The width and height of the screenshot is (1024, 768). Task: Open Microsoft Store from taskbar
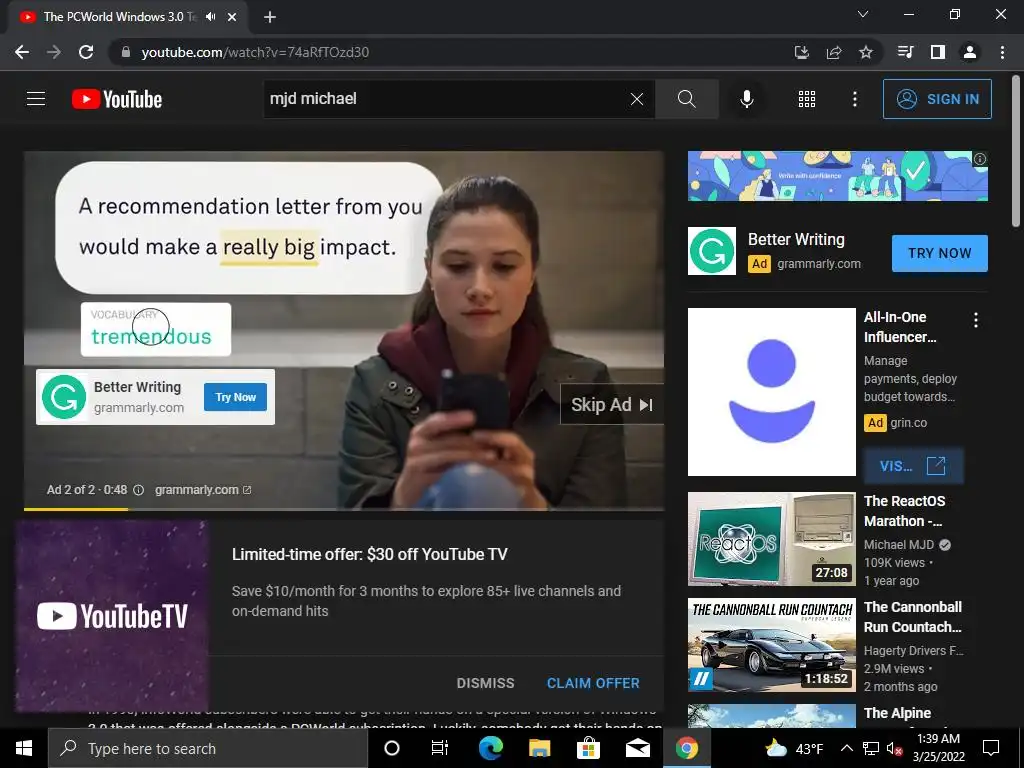point(588,748)
